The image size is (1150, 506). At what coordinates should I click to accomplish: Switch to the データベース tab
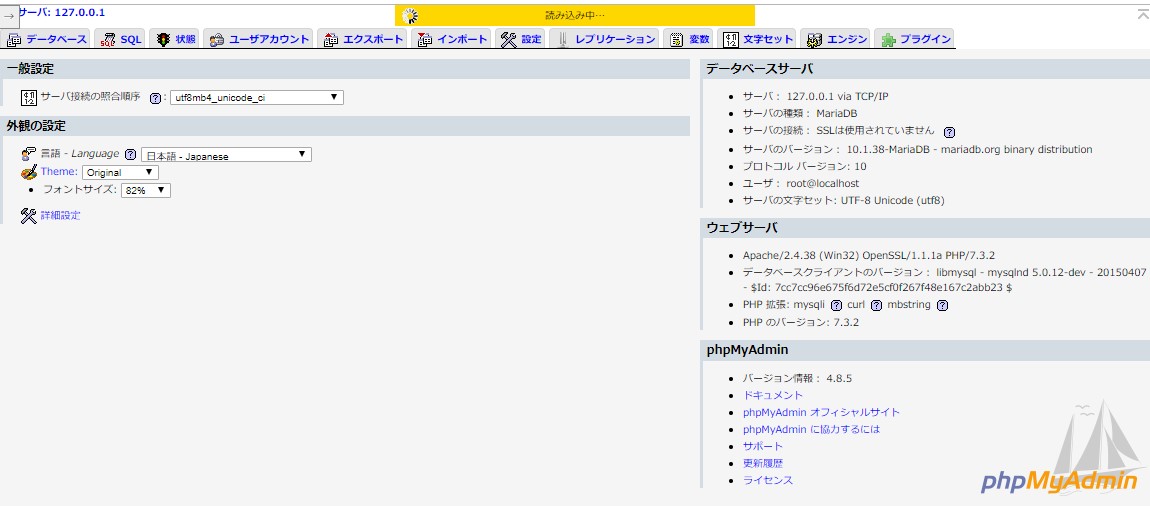[x=47, y=40]
